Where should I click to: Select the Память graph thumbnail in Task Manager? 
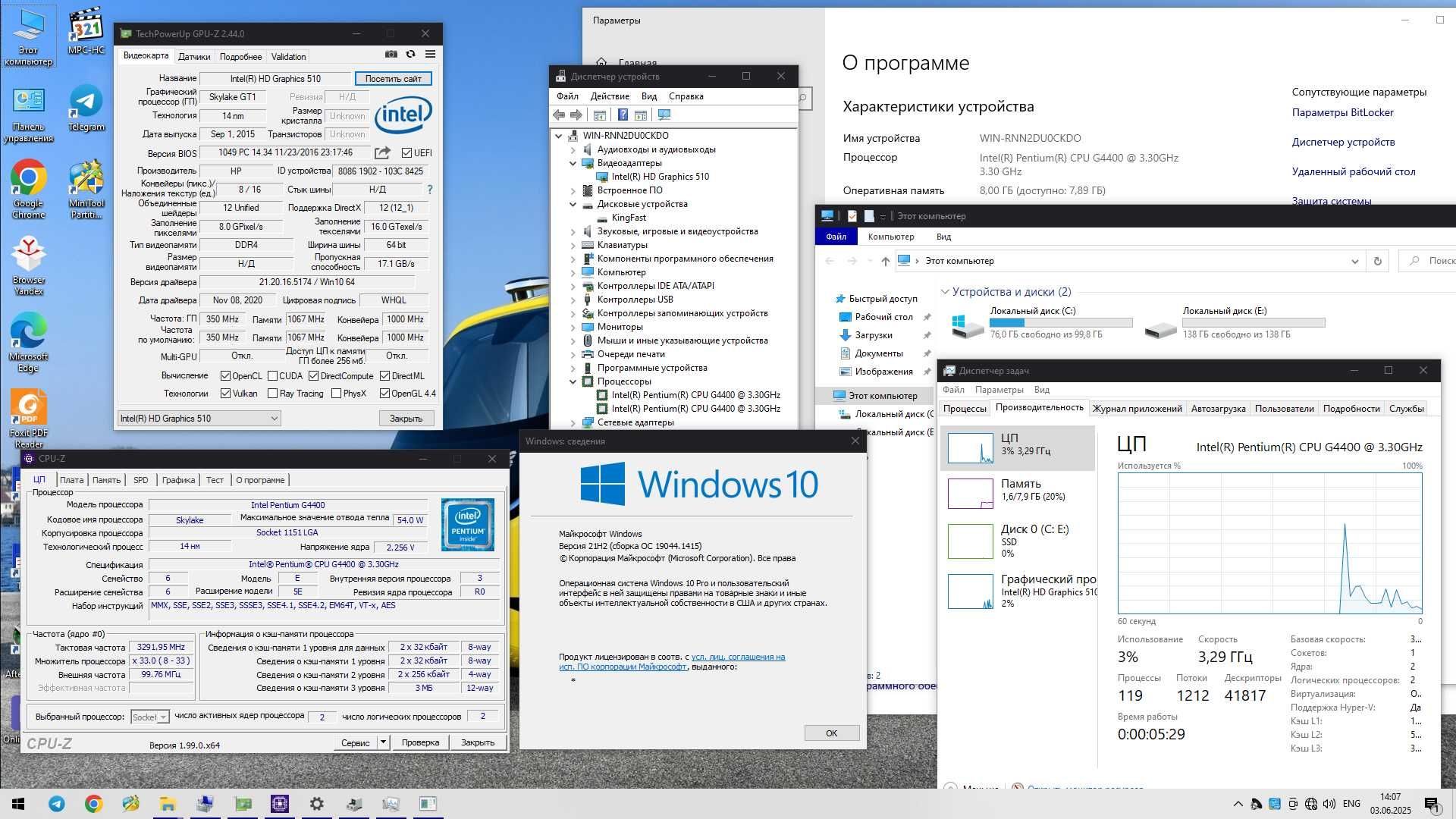click(x=971, y=494)
